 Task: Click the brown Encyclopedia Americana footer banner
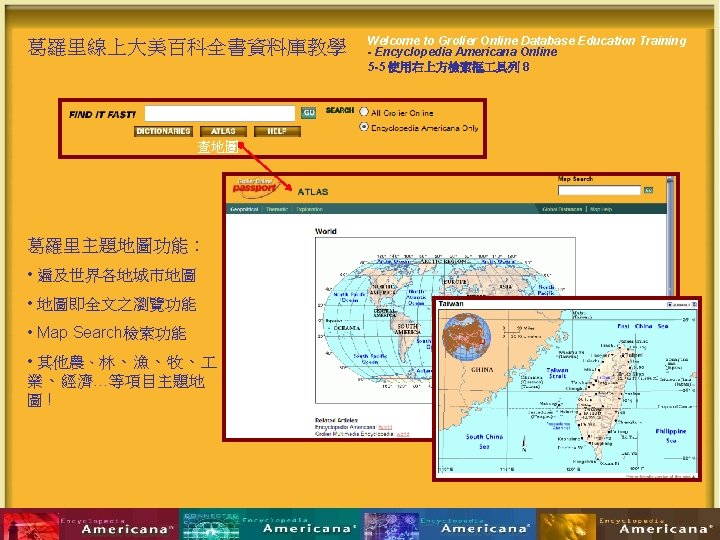628,524
